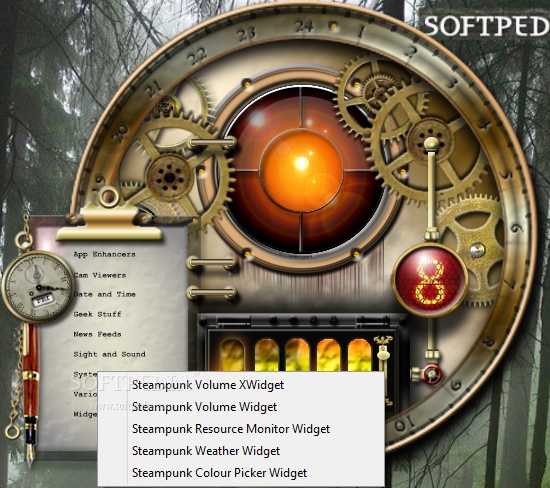Click the rightmost glowing furnace window
This screenshot has width=550, height=488.
pyautogui.click(x=360, y=355)
